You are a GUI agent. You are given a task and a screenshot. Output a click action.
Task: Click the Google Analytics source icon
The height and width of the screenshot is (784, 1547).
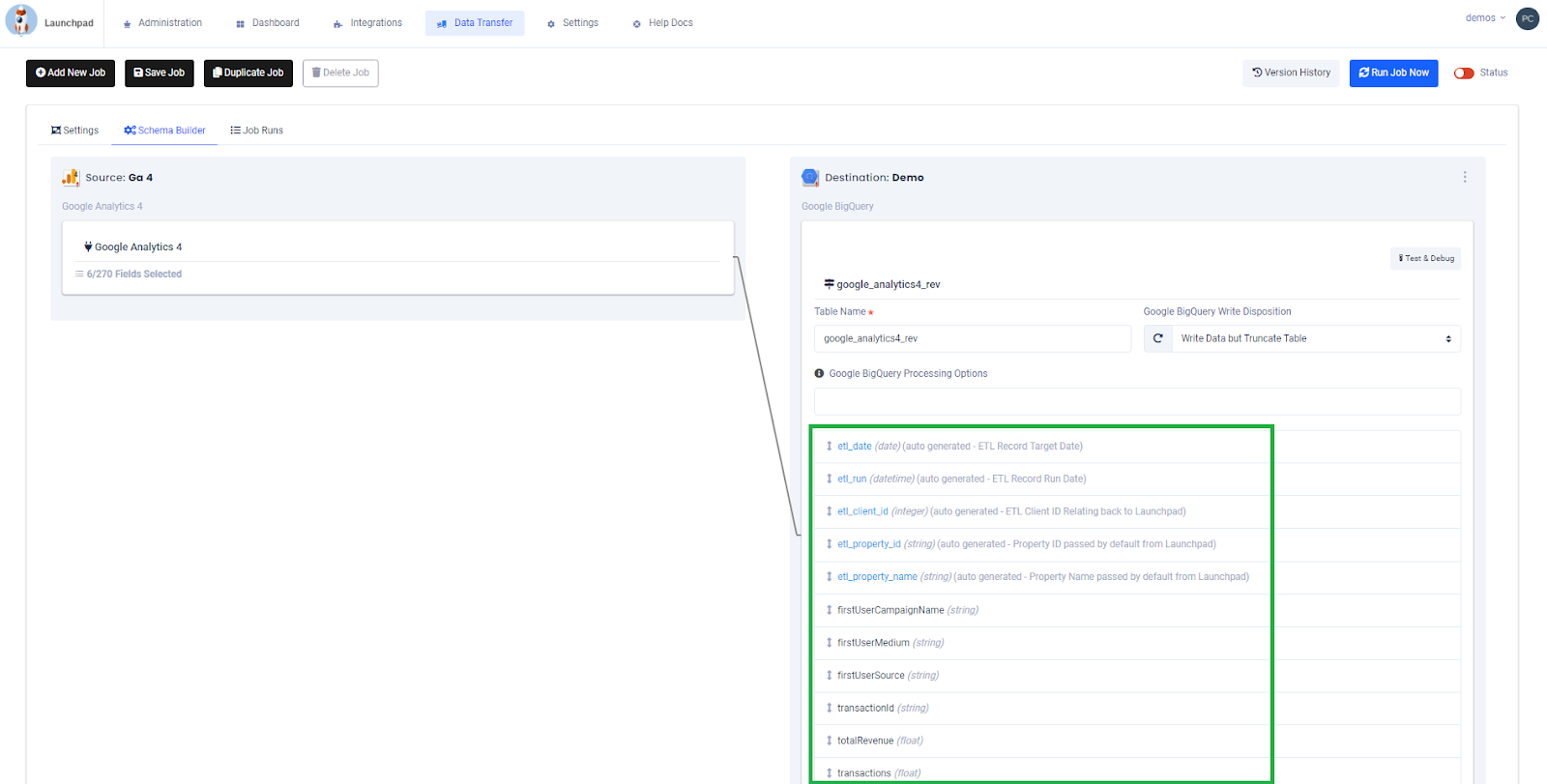tap(71, 178)
